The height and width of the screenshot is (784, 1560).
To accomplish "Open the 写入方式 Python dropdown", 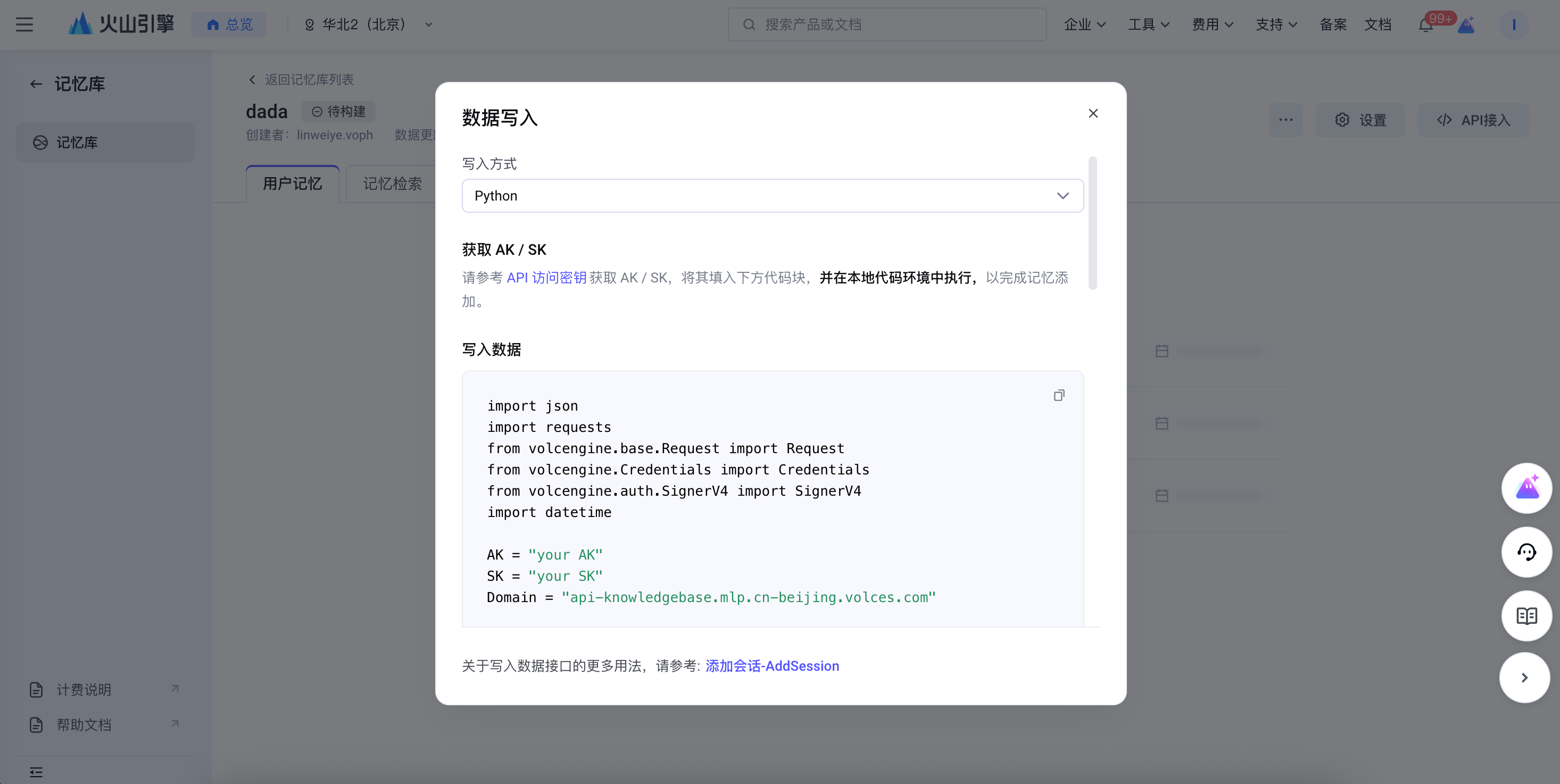I will [772, 196].
